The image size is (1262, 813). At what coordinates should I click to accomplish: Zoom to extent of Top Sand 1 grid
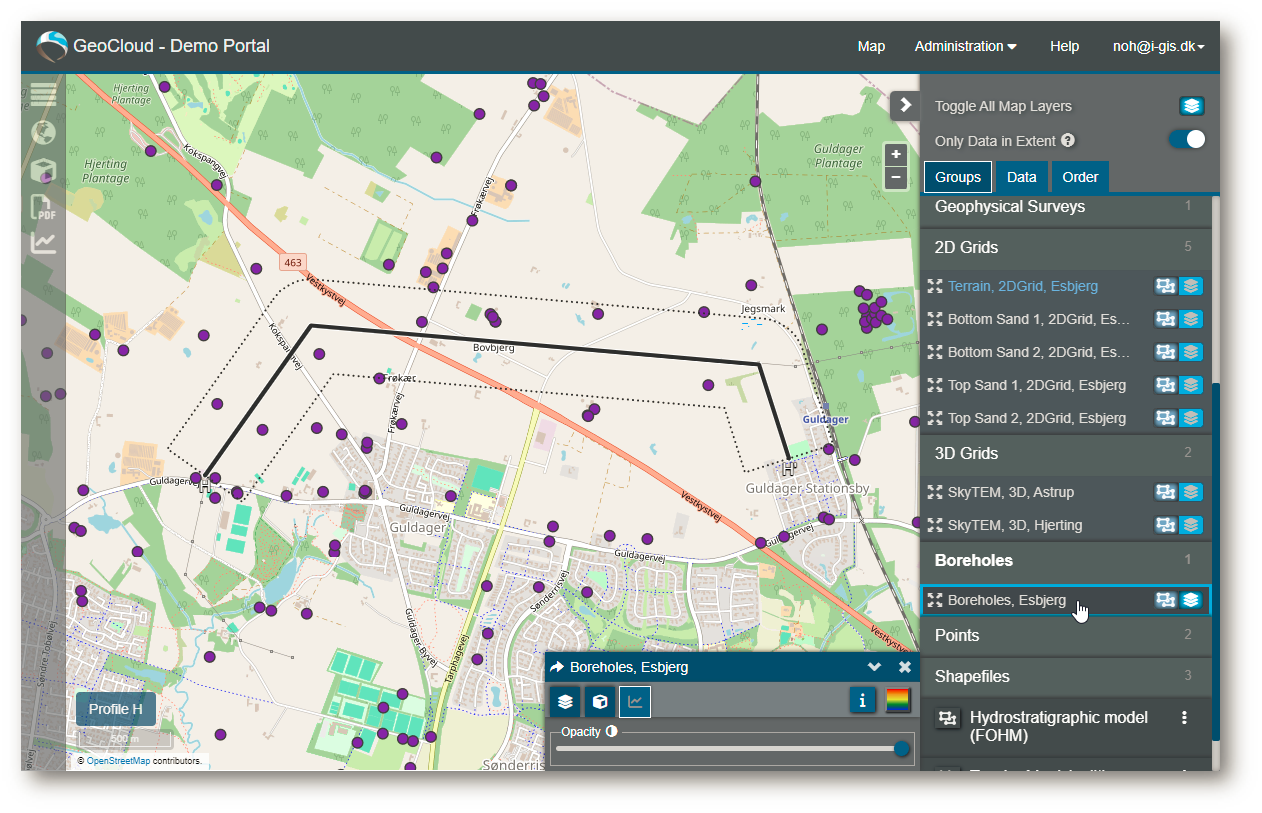coord(935,385)
